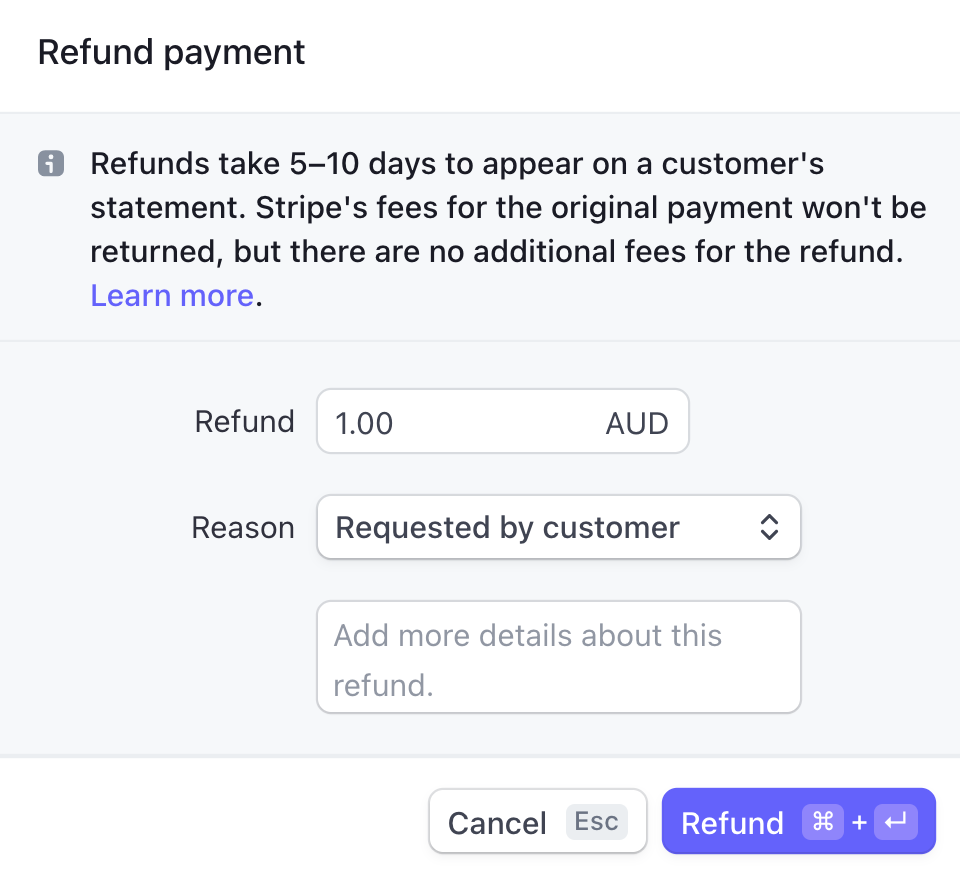The image size is (960, 882).
Task: Click the Refund field label
Action: click(x=244, y=421)
